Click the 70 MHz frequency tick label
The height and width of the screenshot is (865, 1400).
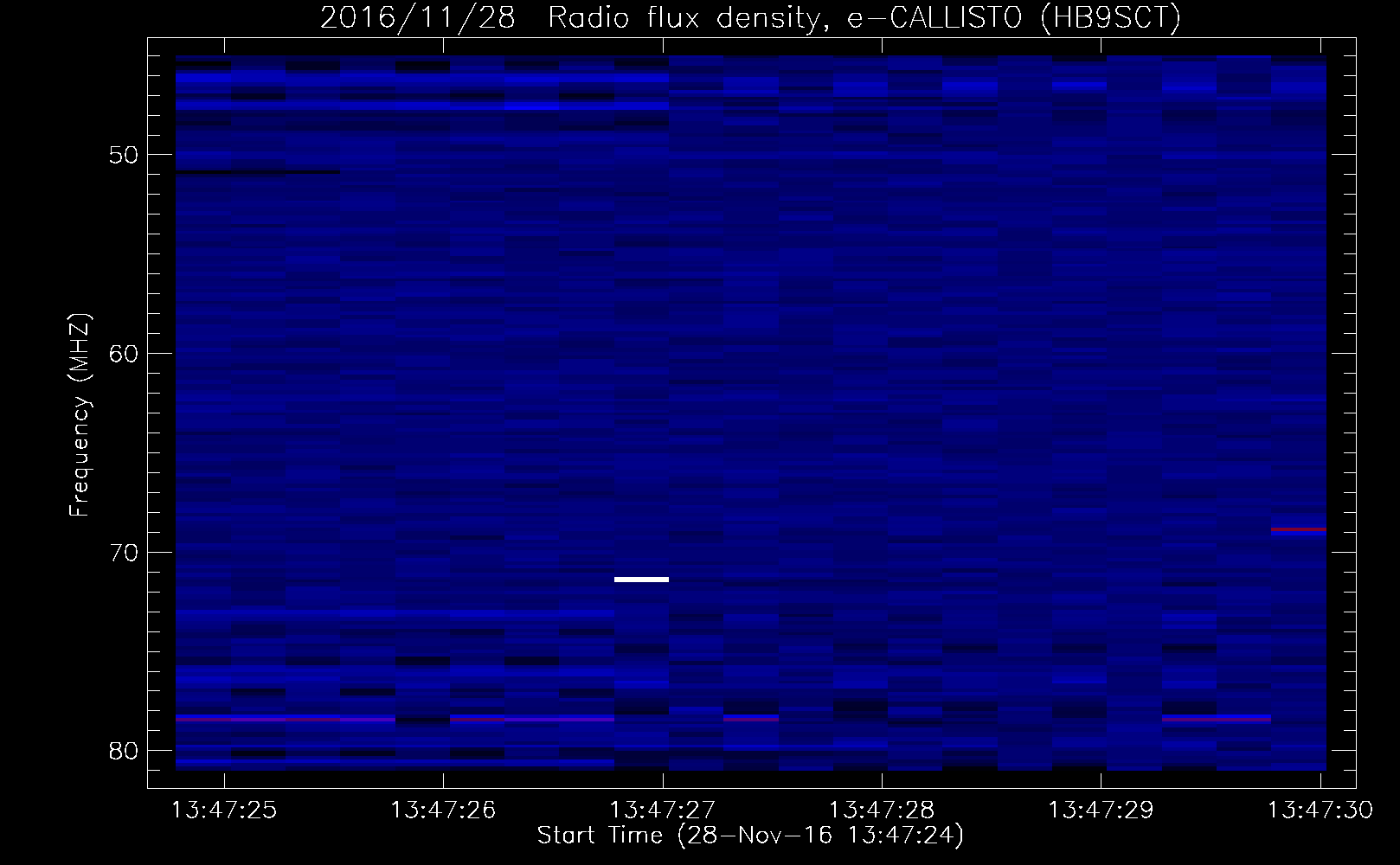(124, 553)
